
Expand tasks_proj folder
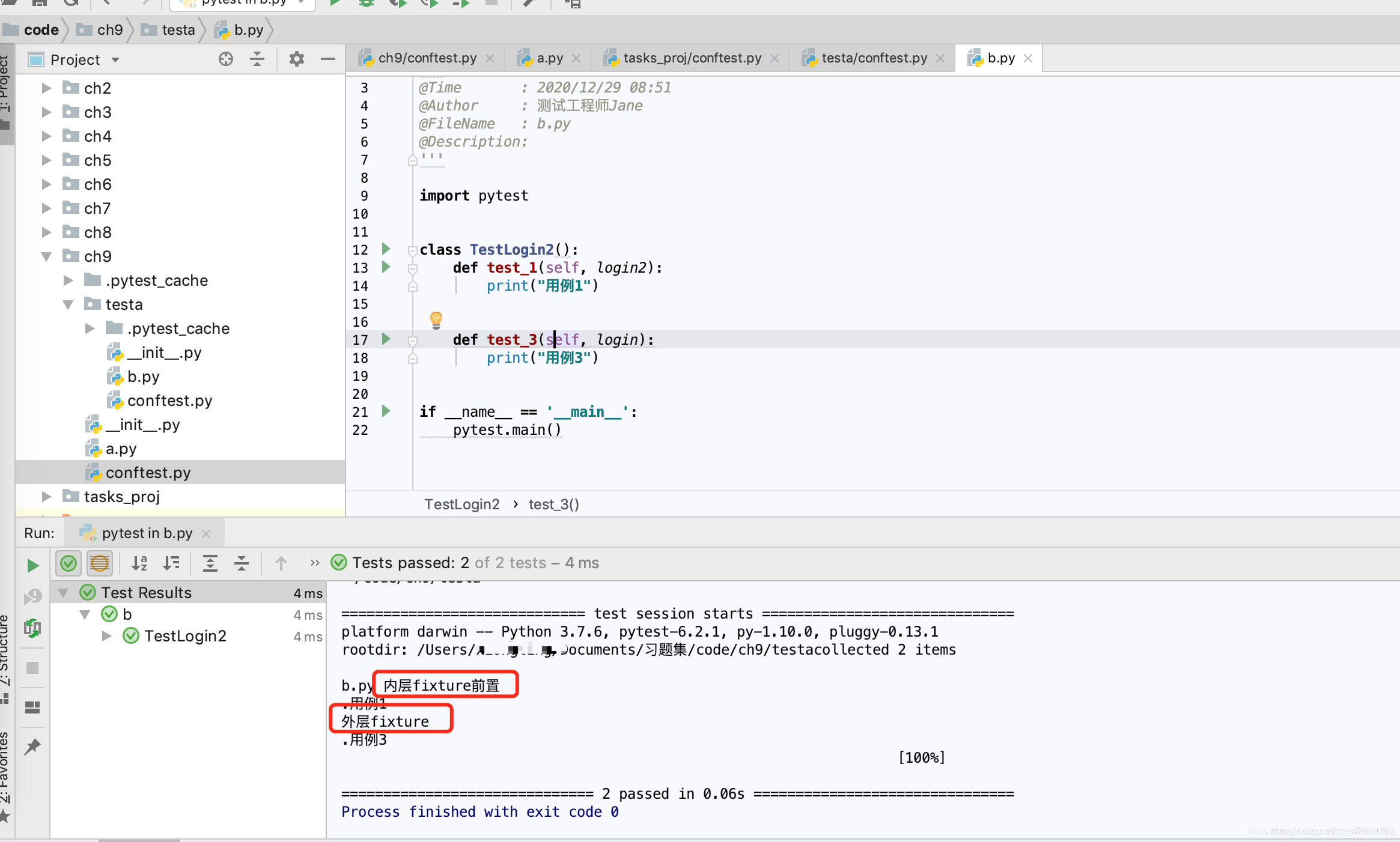click(x=46, y=497)
